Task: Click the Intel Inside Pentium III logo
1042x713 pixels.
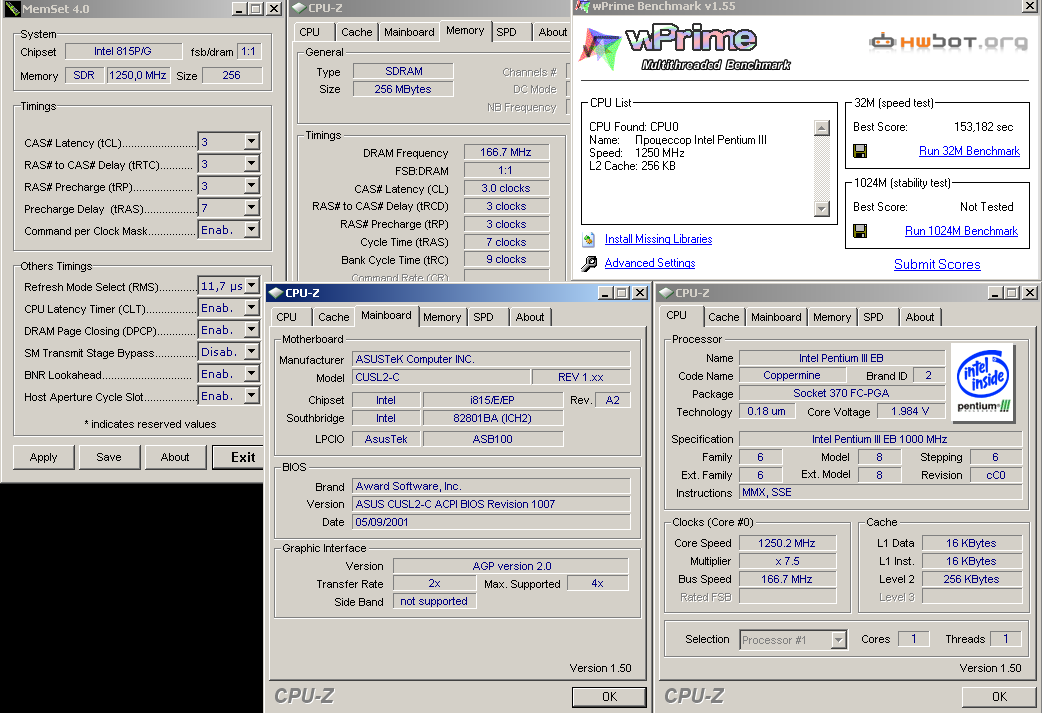Action: point(982,383)
